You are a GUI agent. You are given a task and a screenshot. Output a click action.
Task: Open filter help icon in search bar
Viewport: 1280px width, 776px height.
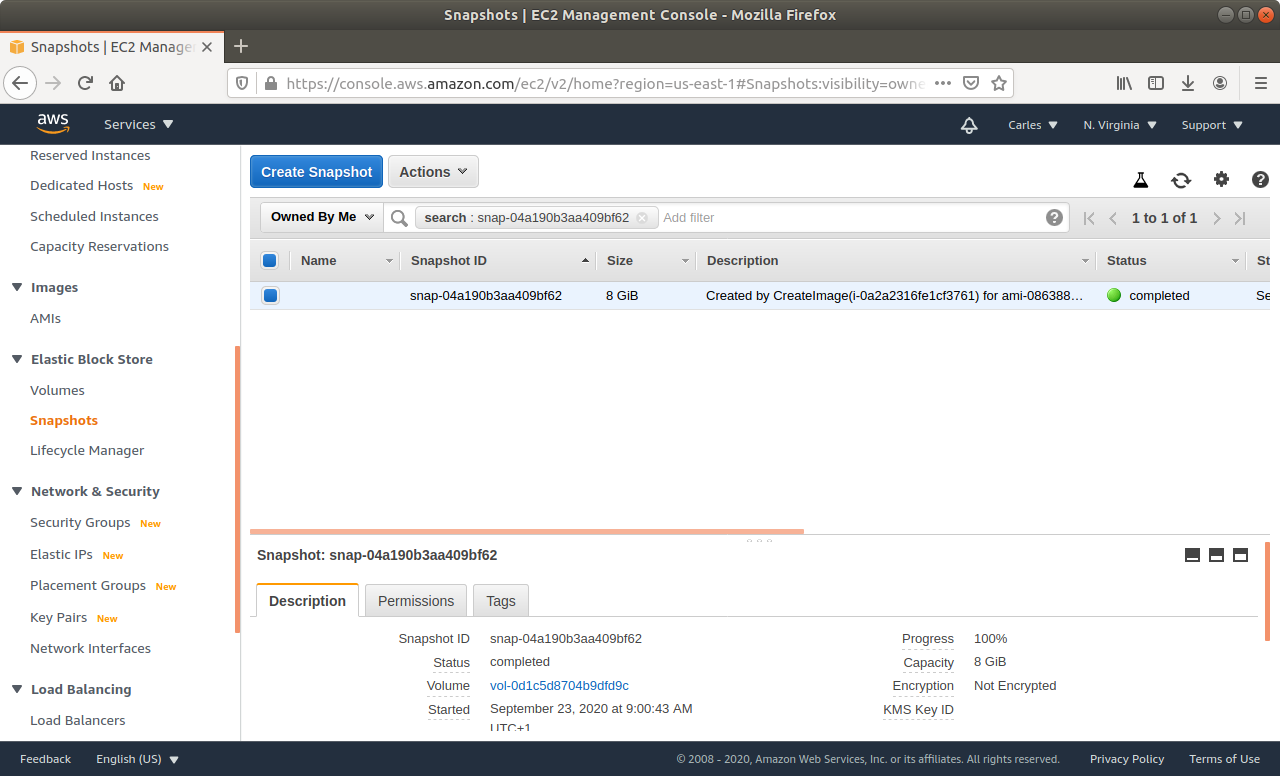click(1054, 217)
